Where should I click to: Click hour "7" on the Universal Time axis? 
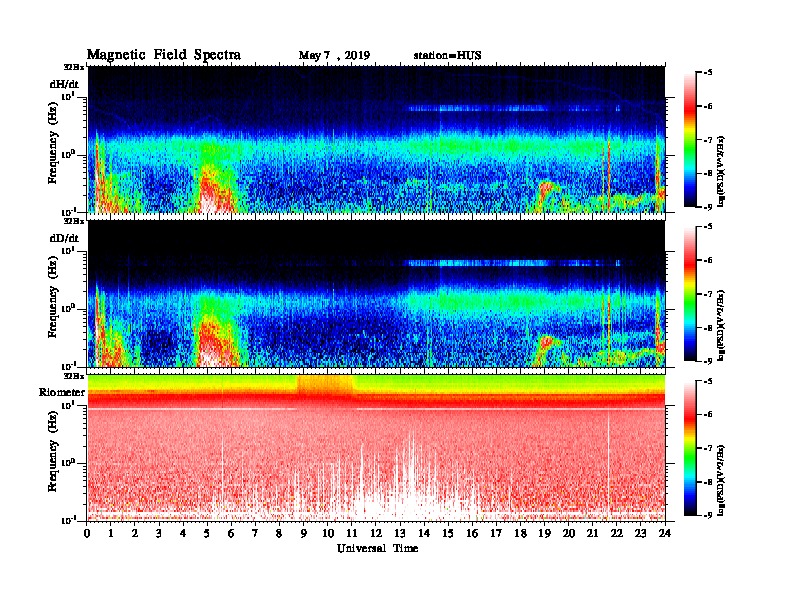click(256, 533)
